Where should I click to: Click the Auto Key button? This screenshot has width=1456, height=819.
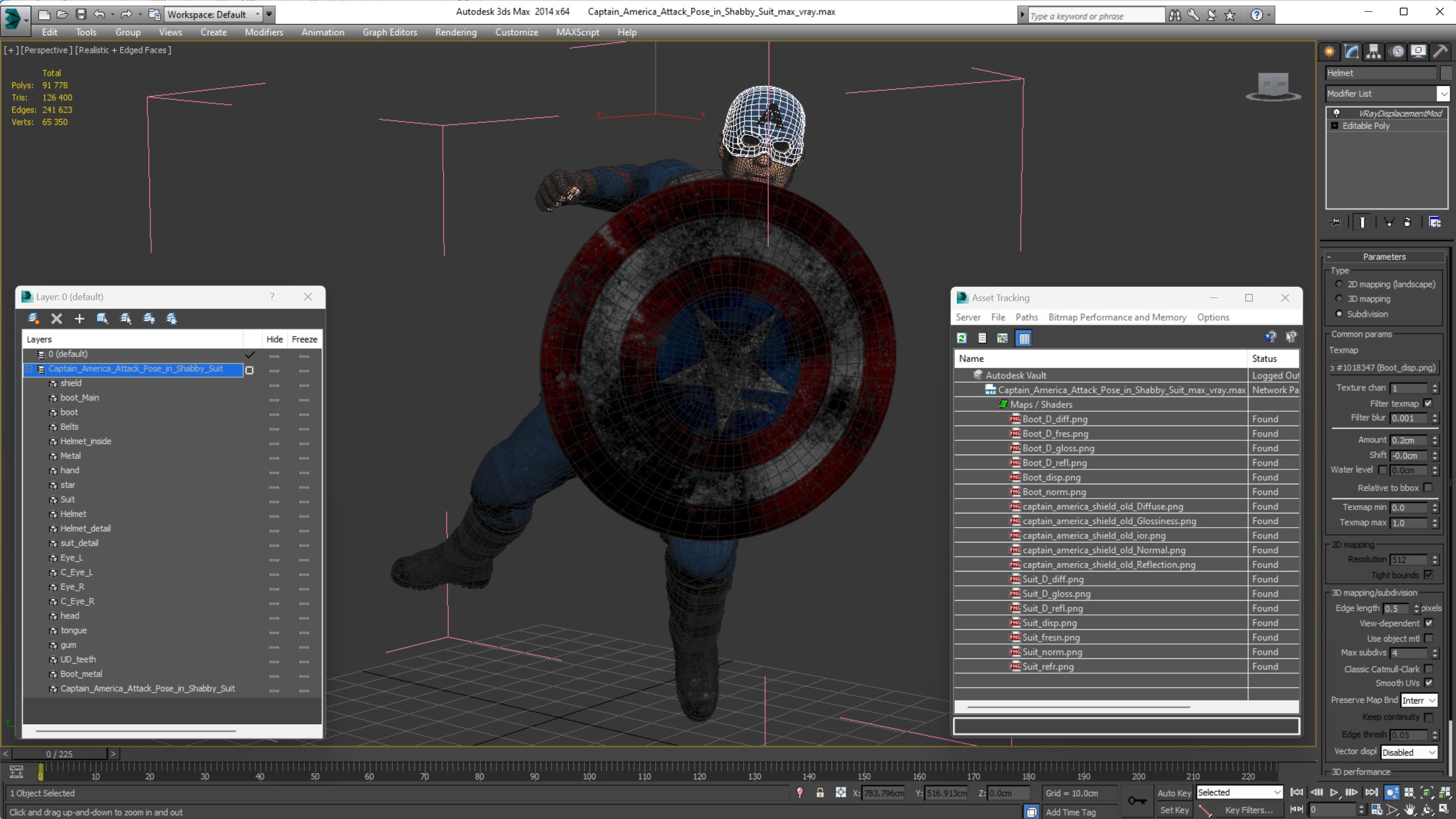(x=1174, y=793)
